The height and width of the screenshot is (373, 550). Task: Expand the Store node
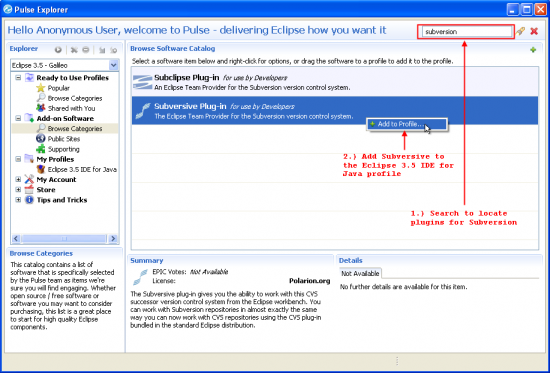tap(18, 190)
